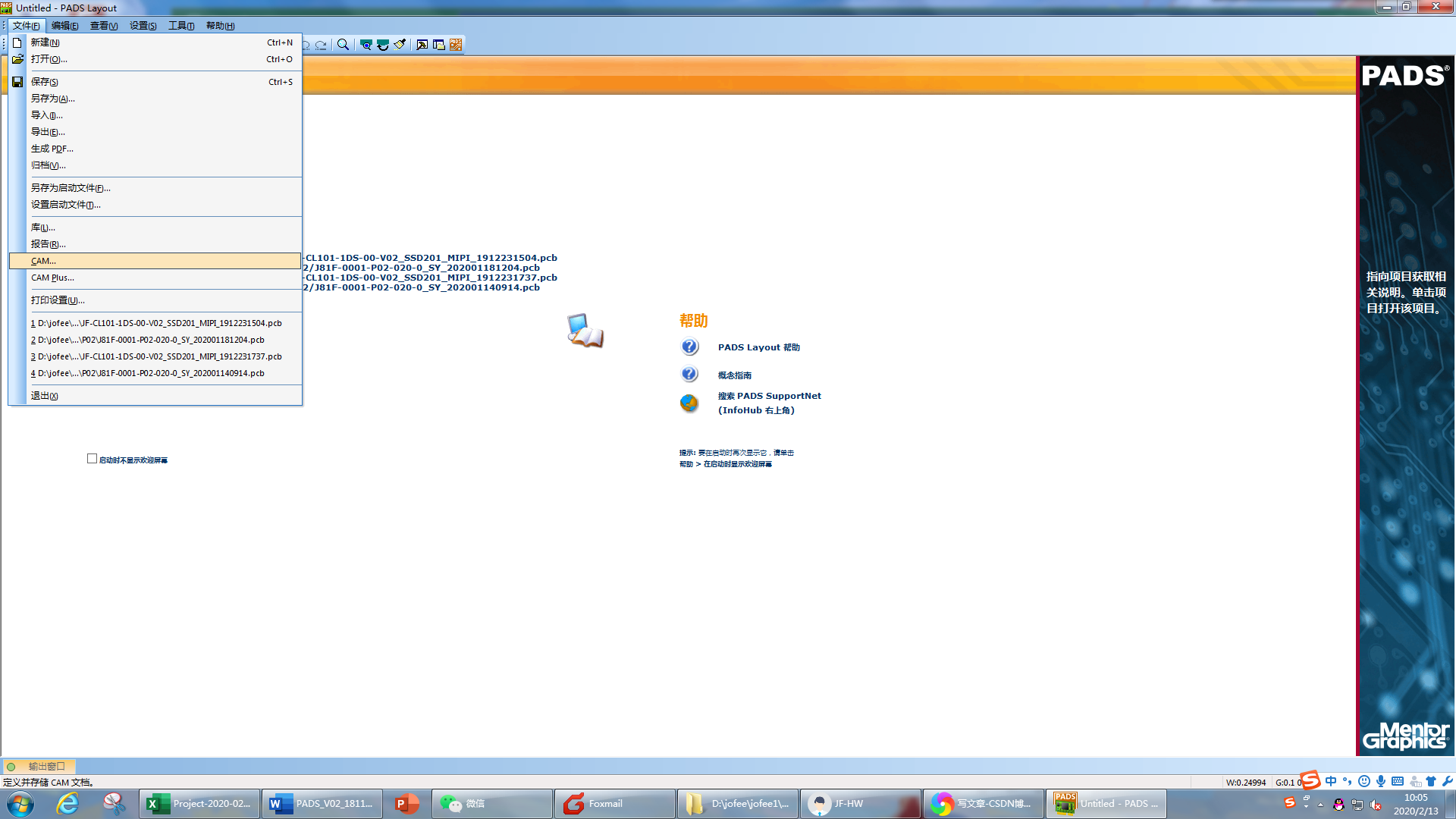
Task: Click the output window toolbar icon
Action: point(422,45)
